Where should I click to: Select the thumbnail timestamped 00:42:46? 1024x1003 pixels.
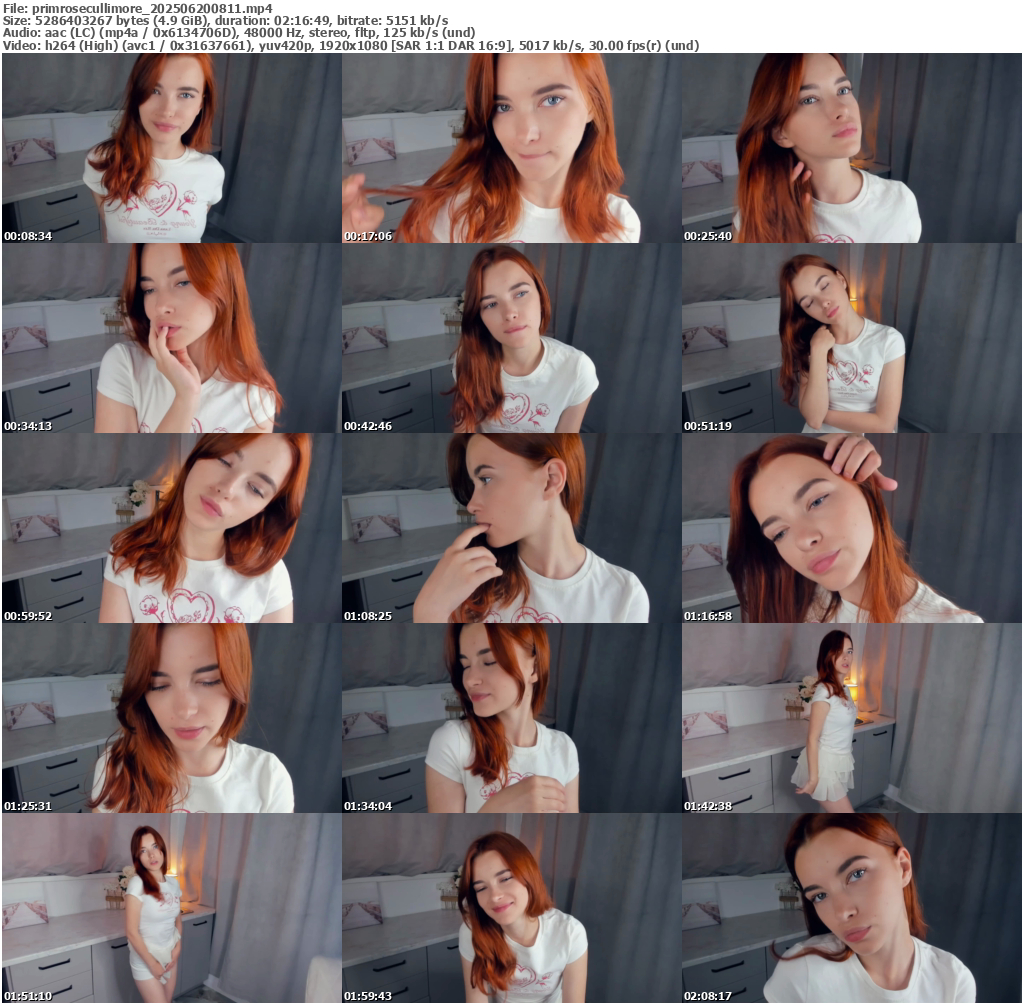point(511,338)
